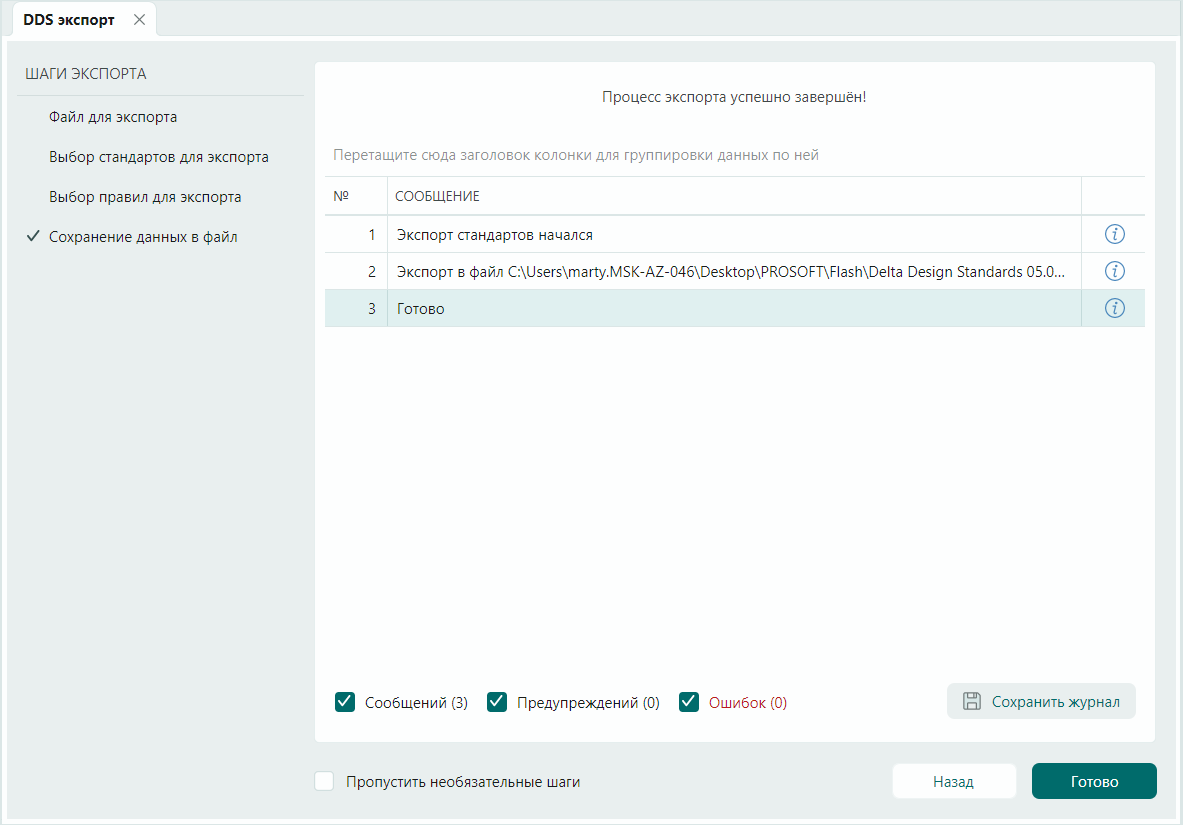Enable 'Пропустить необязательные шаги' checkbox
The height and width of the screenshot is (825, 1183).
(324, 782)
